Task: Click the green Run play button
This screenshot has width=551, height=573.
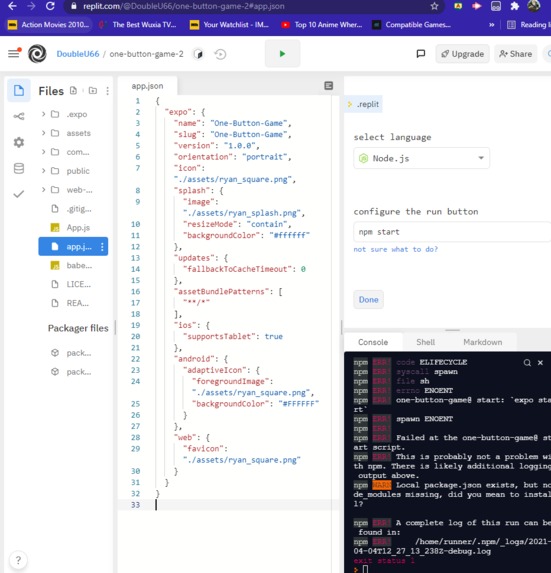Action: click(282, 54)
